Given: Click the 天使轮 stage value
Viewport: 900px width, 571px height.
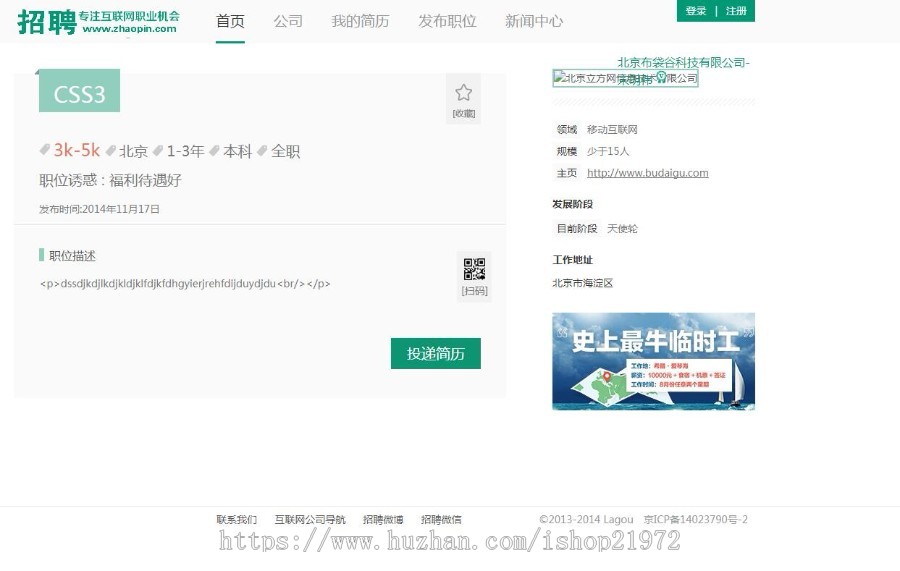Looking at the screenshot, I should coord(622,228).
